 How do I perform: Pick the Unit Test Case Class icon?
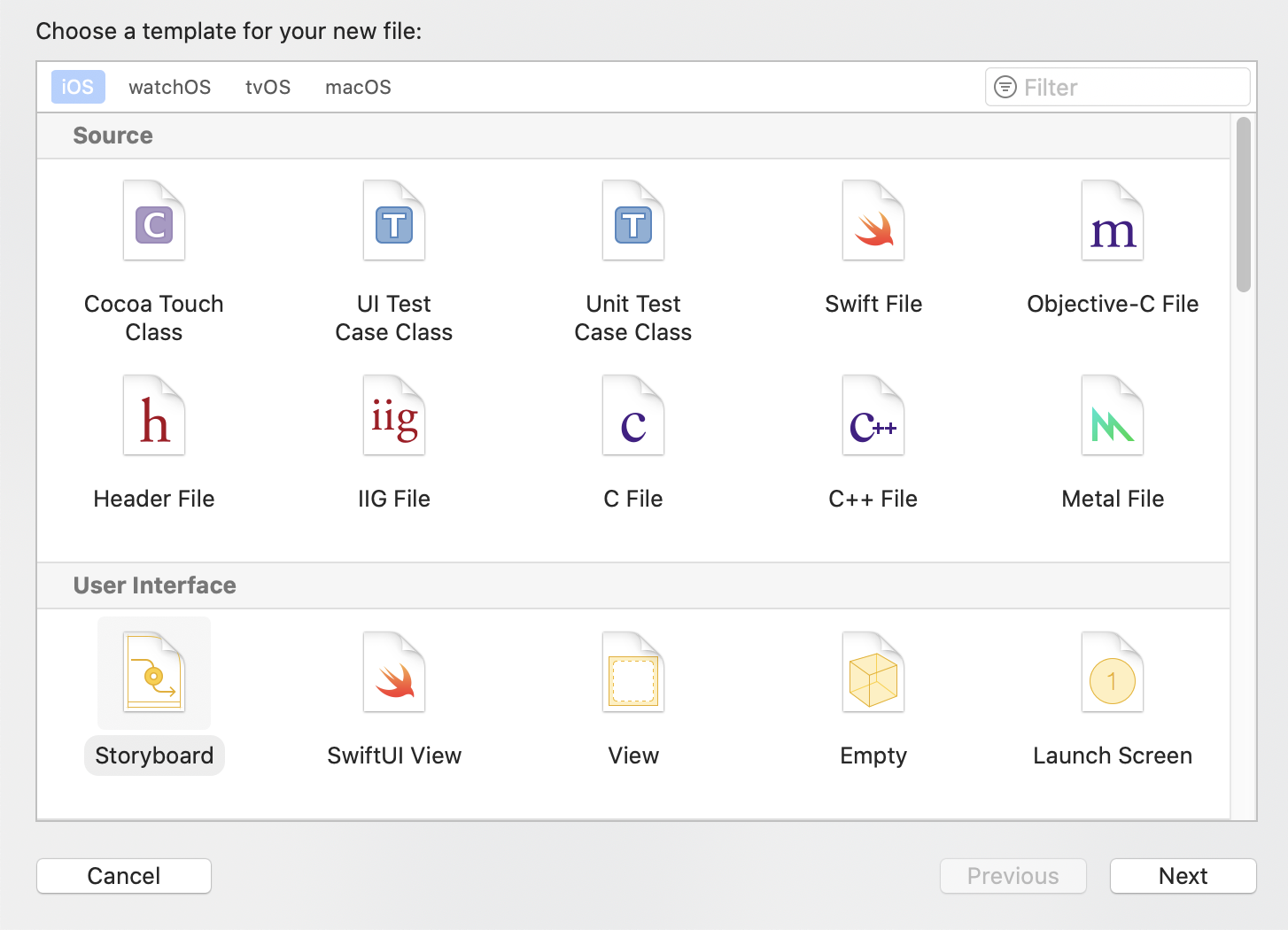point(633,221)
